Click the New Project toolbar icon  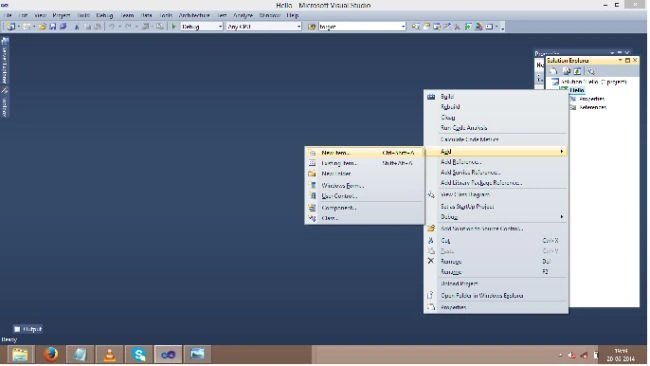(11, 27)
